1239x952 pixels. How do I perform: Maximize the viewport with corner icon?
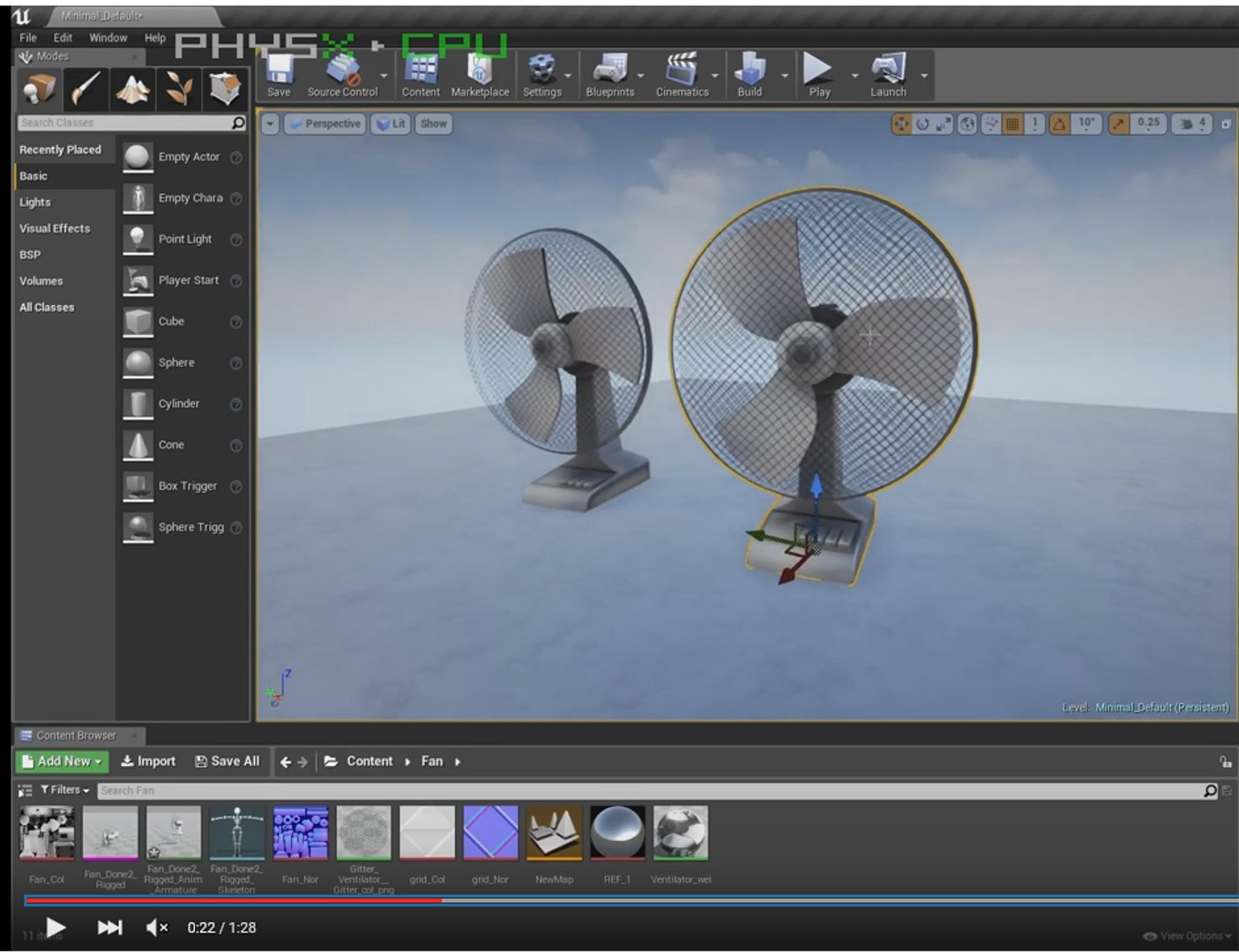[1226, 124]
